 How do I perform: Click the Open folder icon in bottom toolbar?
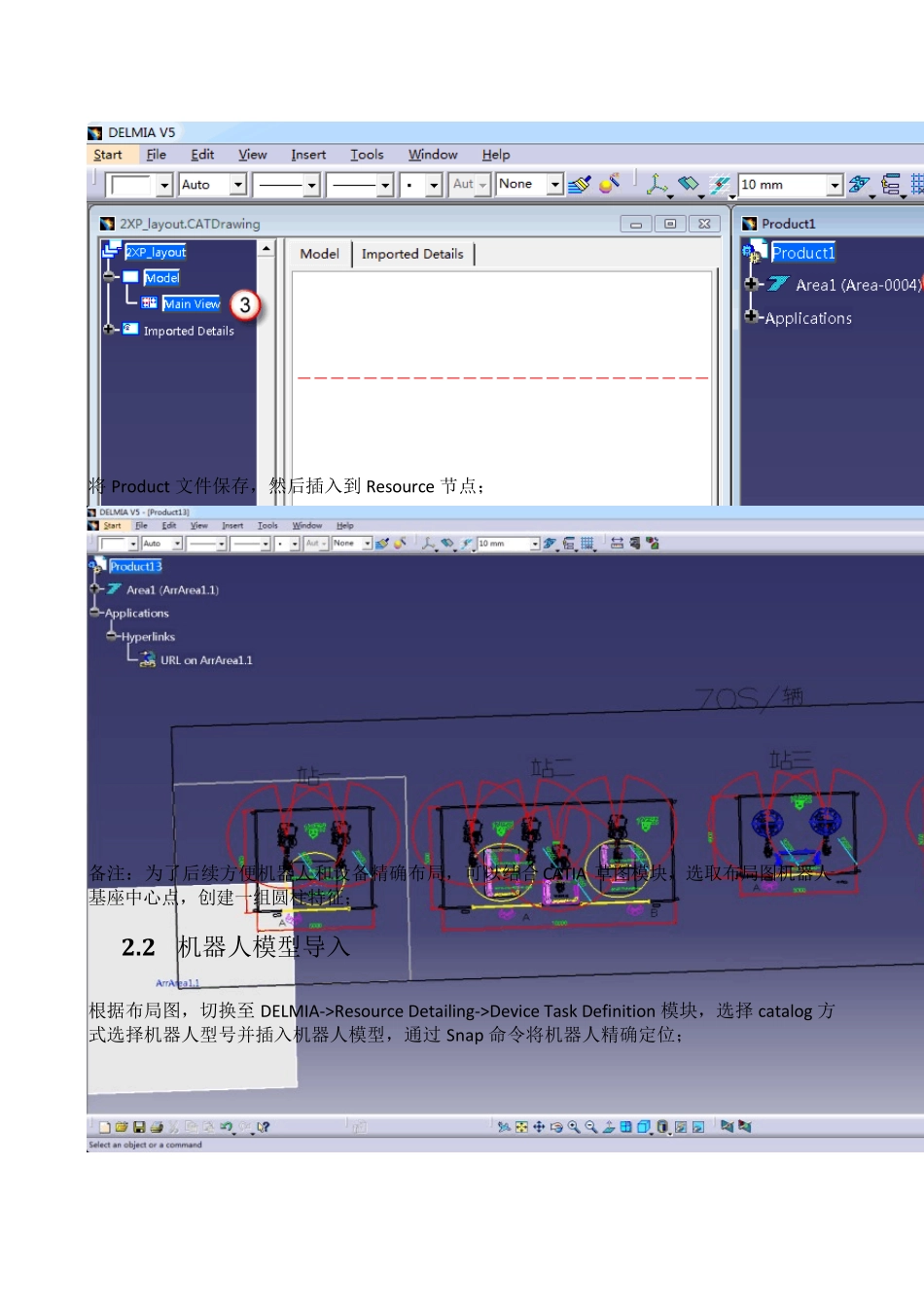pyautogui.click(x=122, y=1127)
